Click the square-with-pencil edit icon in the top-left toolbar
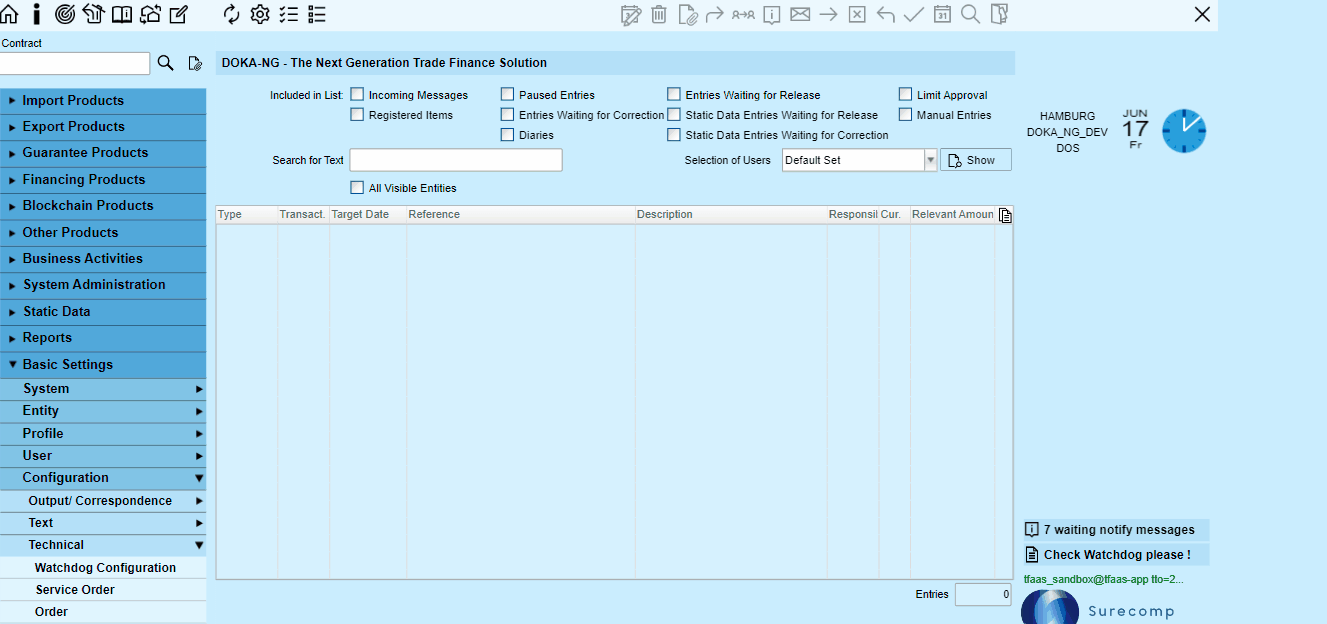The height and width of the screenshot is (624, 1327). (x=179, y=14)
